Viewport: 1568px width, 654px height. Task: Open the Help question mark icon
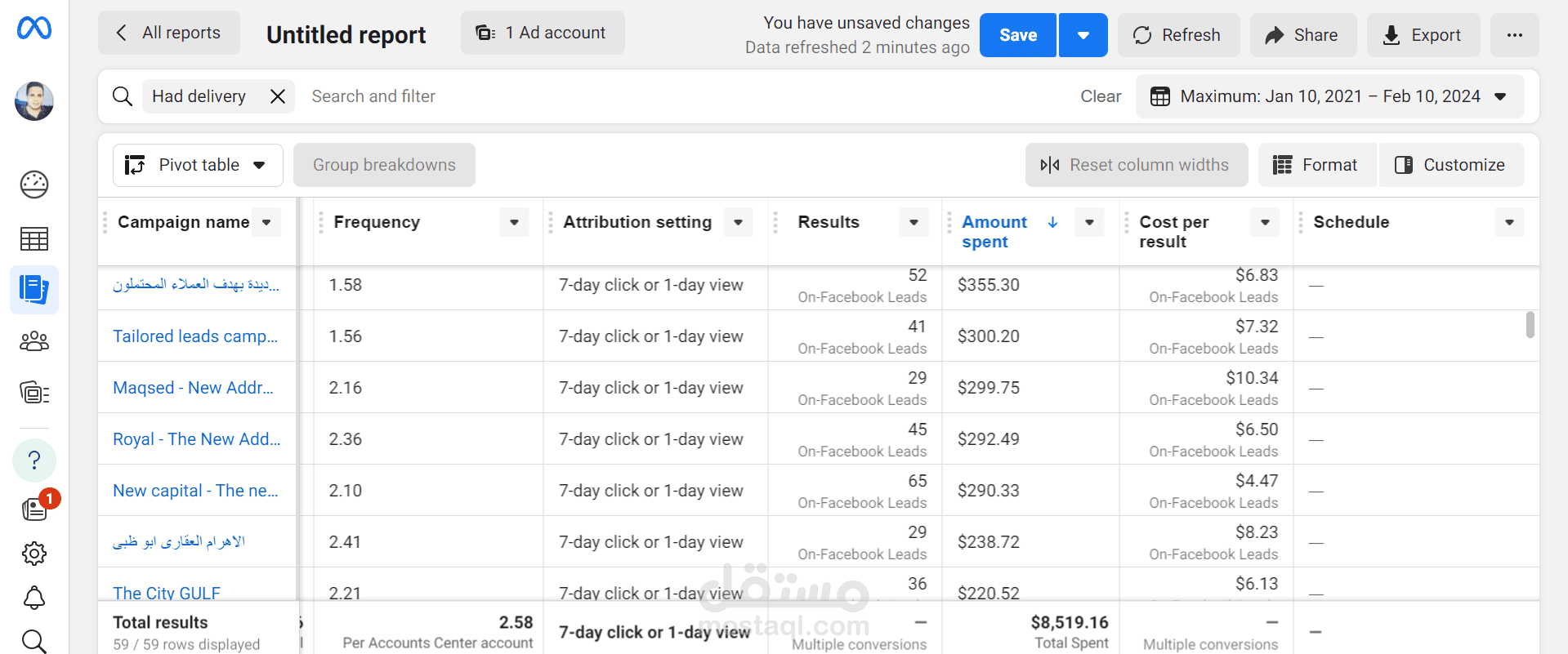[x=34, y=460]
